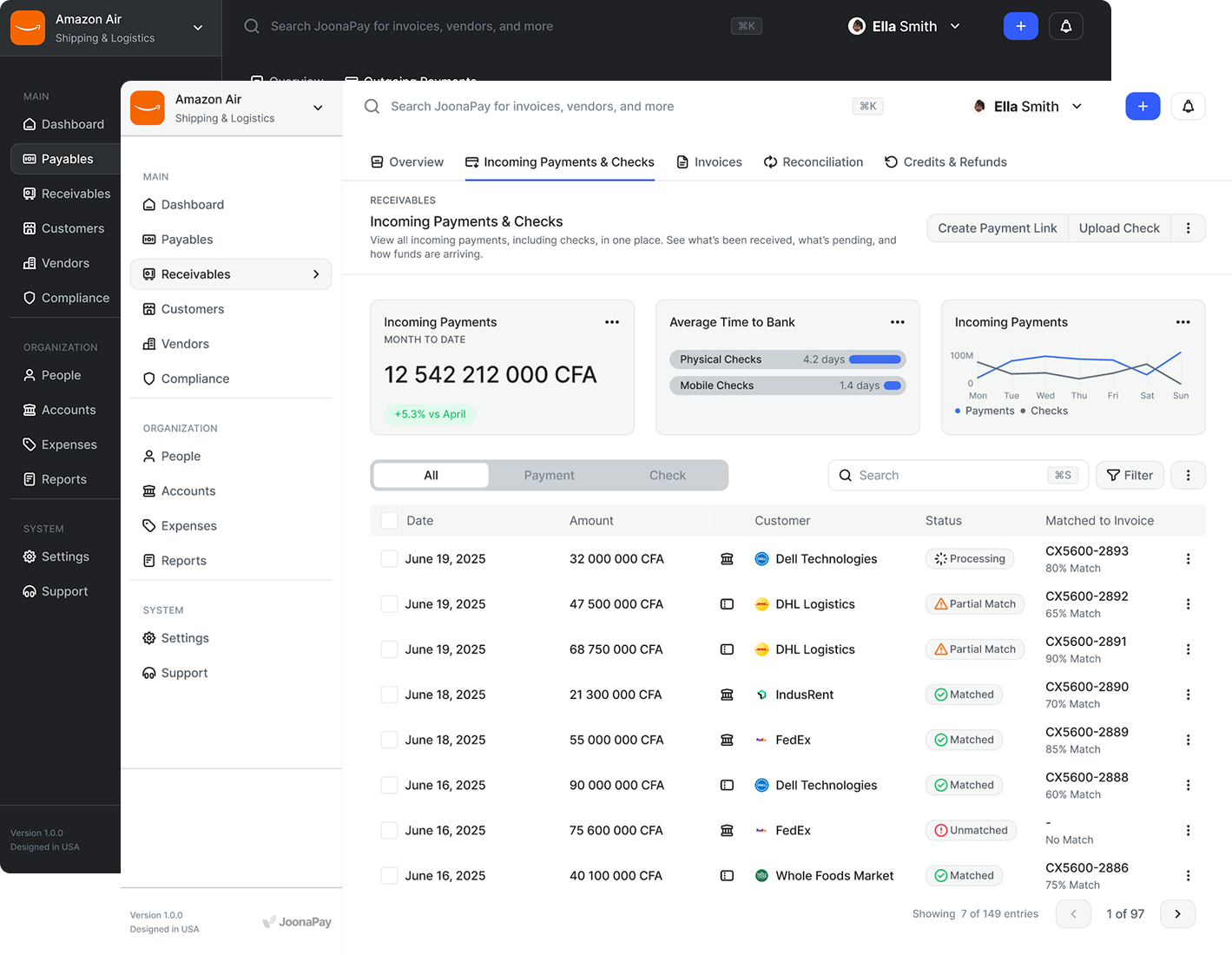Expand Amazon Air organization switcher in back window
The width and height of the screenshot is (1232, 955).
198,28
